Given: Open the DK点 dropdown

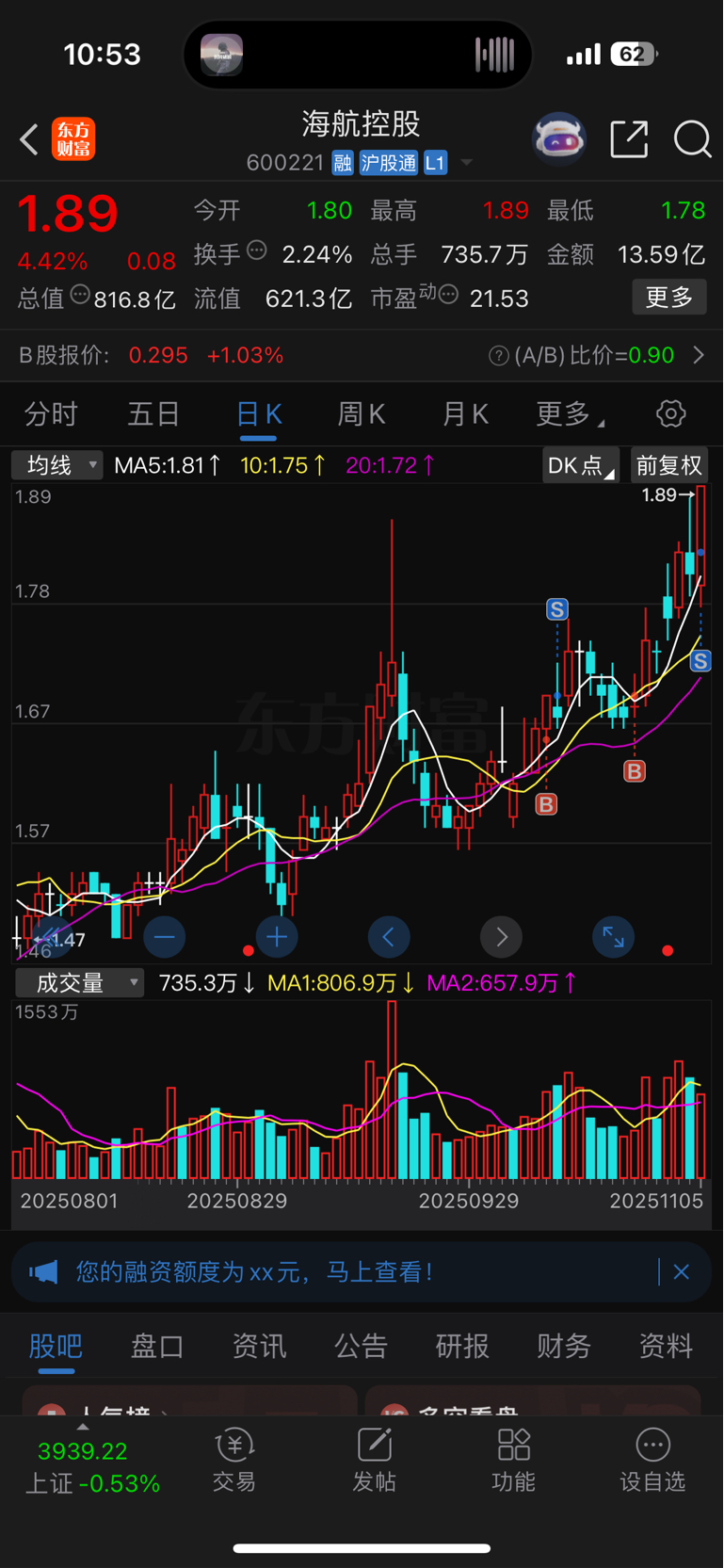Looking at the screenshot, I should tap(581, 465).
